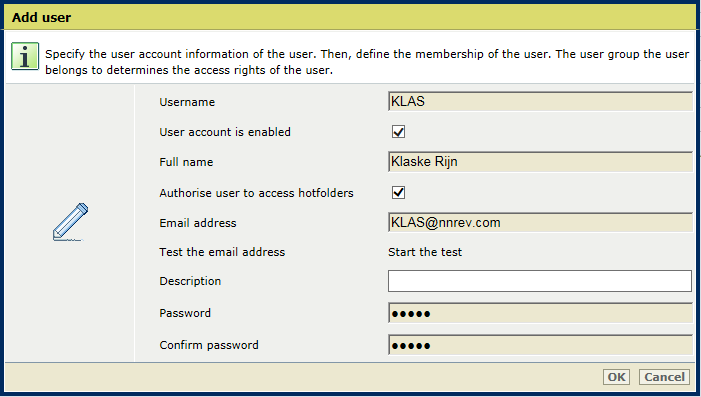Confirm the new user with OK
701x397 pixels.
pyautogui.click(x=617, y=377)
